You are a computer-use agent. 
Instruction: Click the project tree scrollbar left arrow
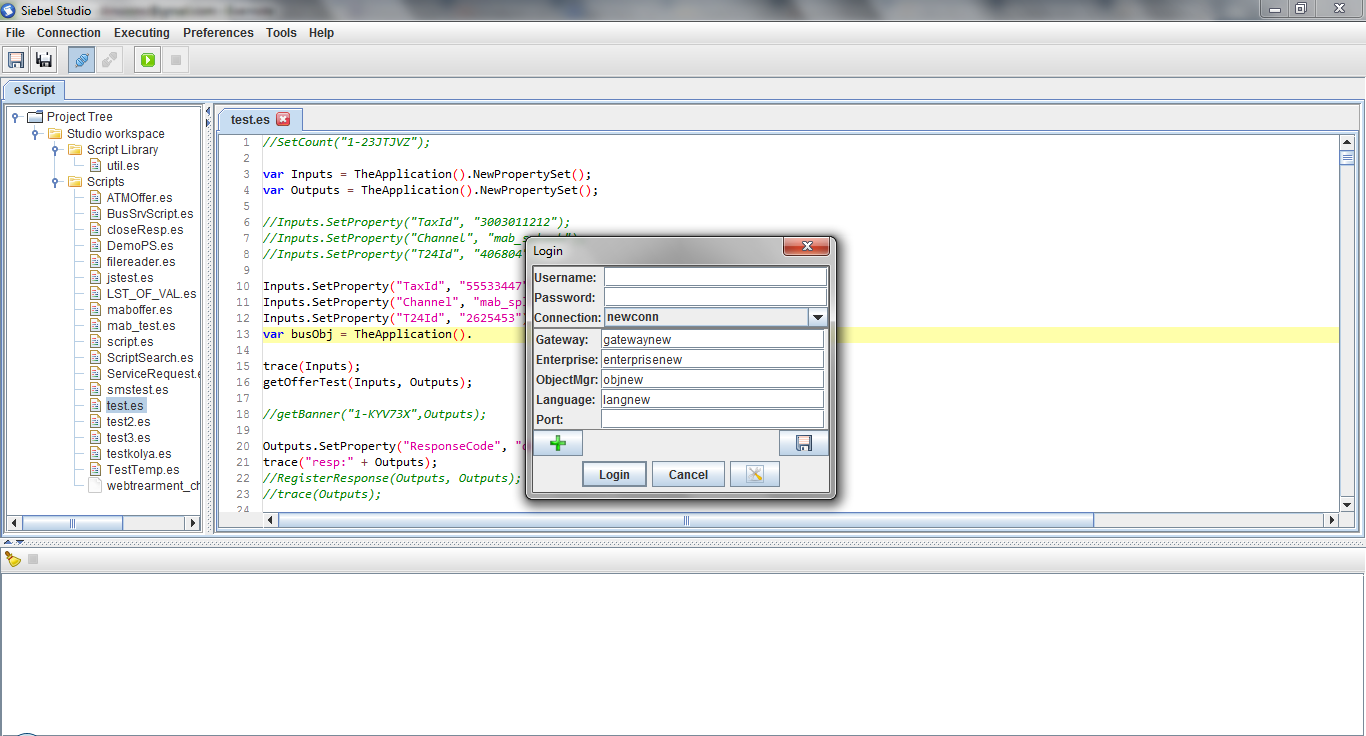(x=14, y=523)
